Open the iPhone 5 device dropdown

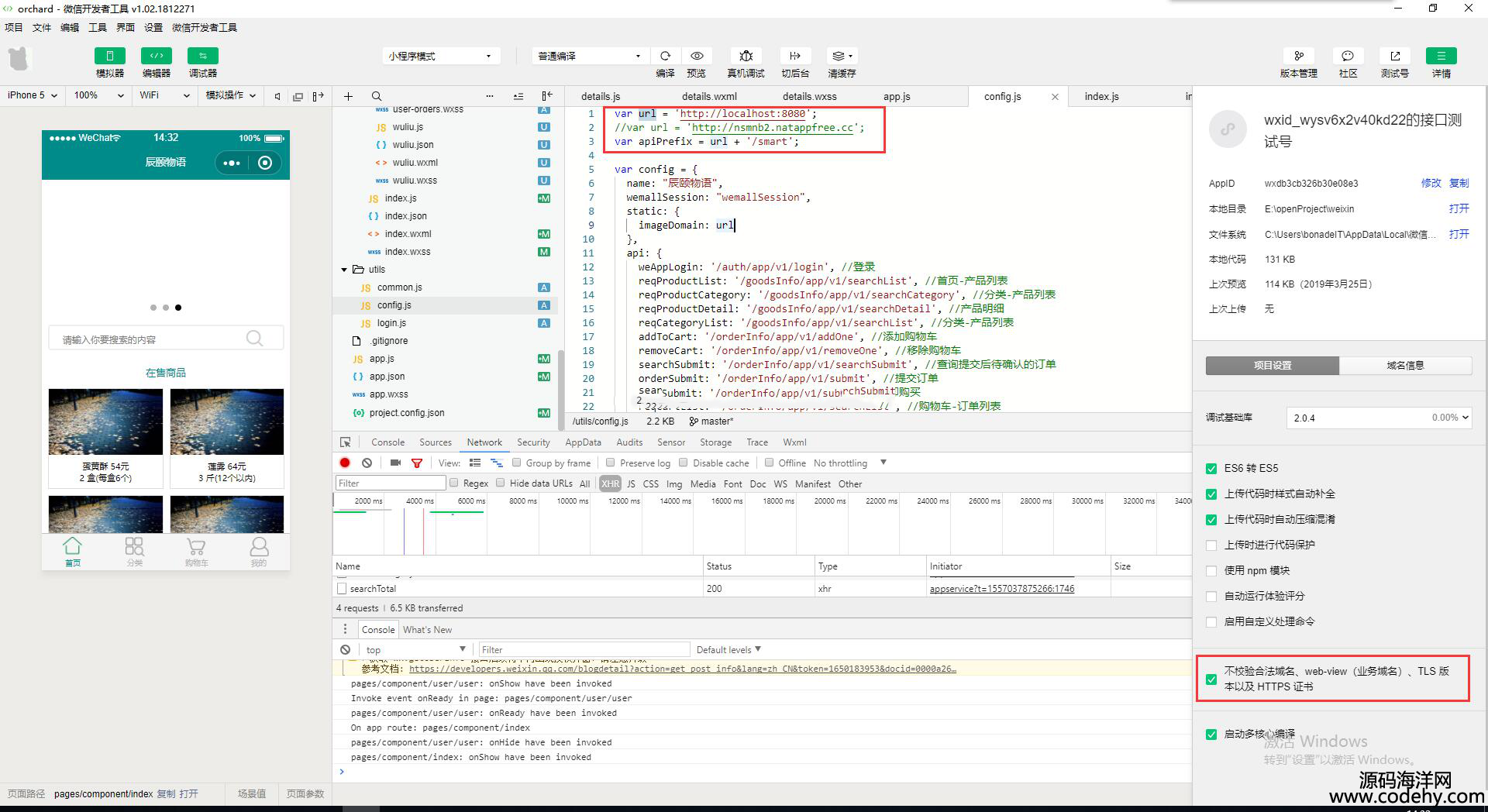coord(33,95)
